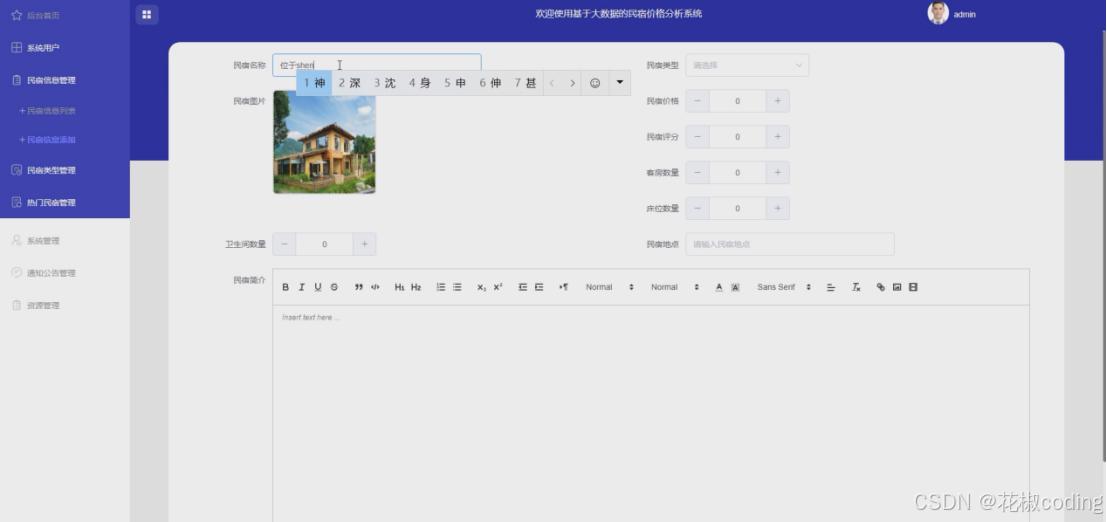Decrease 床位数量 with the minus button
This screenshot has width=1107, height=522.
pyautogui.click(x=698, y=208)
